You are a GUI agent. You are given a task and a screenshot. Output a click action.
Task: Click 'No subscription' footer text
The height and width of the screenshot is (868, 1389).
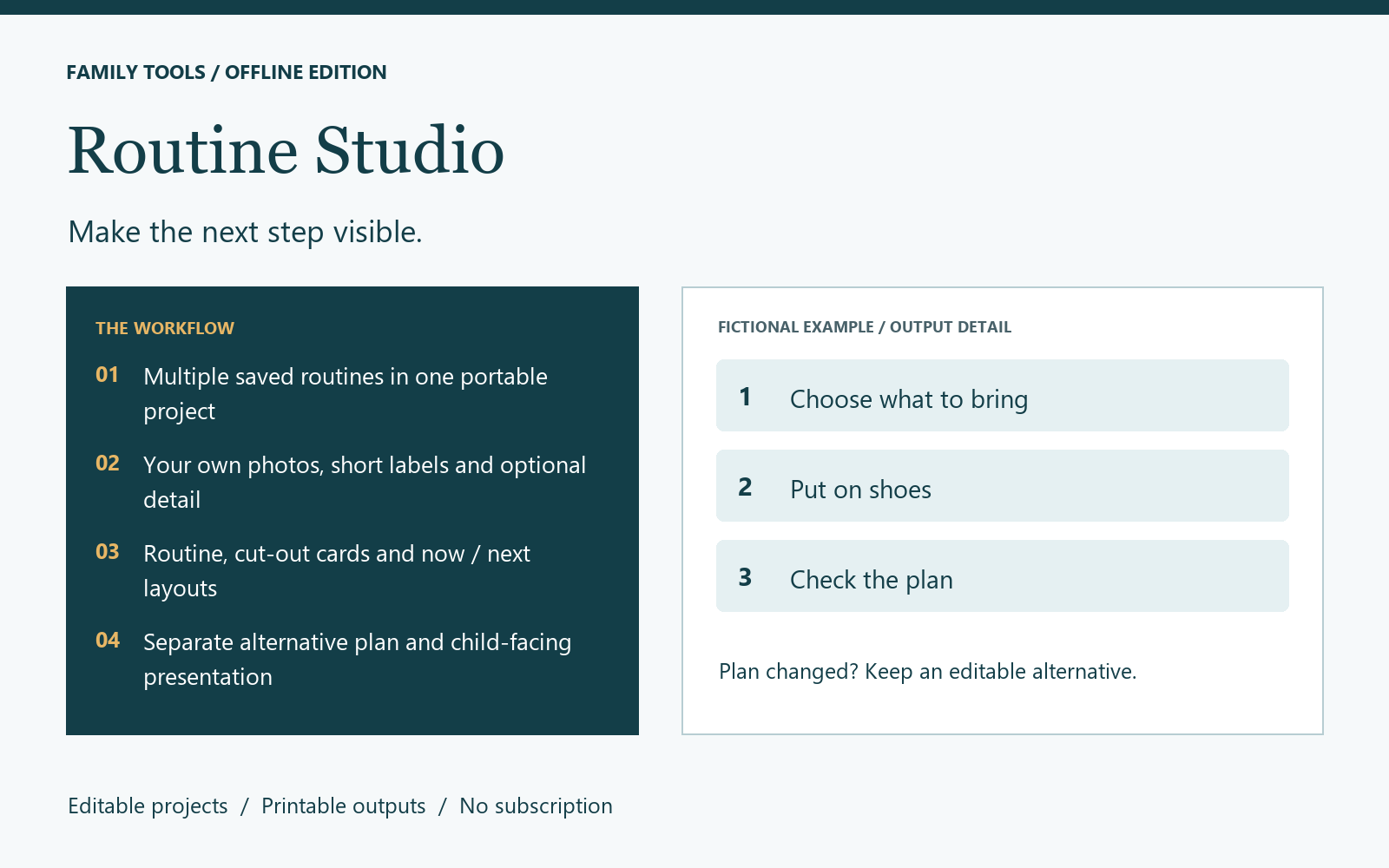coord(536,806)
